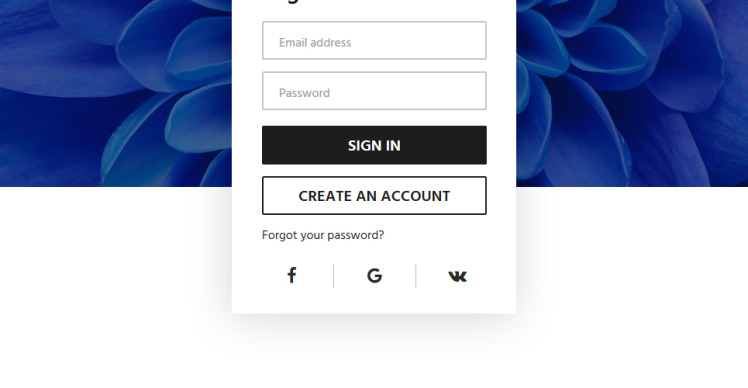Open the Forgot your password? link

point(323,235)
